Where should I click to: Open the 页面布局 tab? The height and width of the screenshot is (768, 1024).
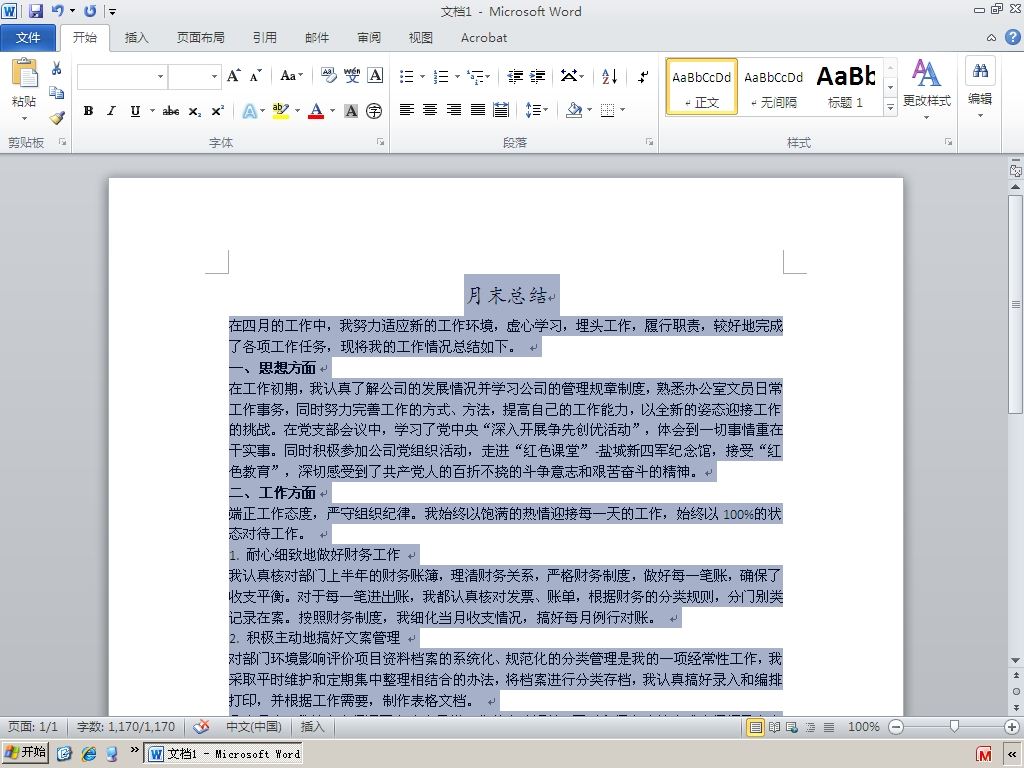click(200, 37)
